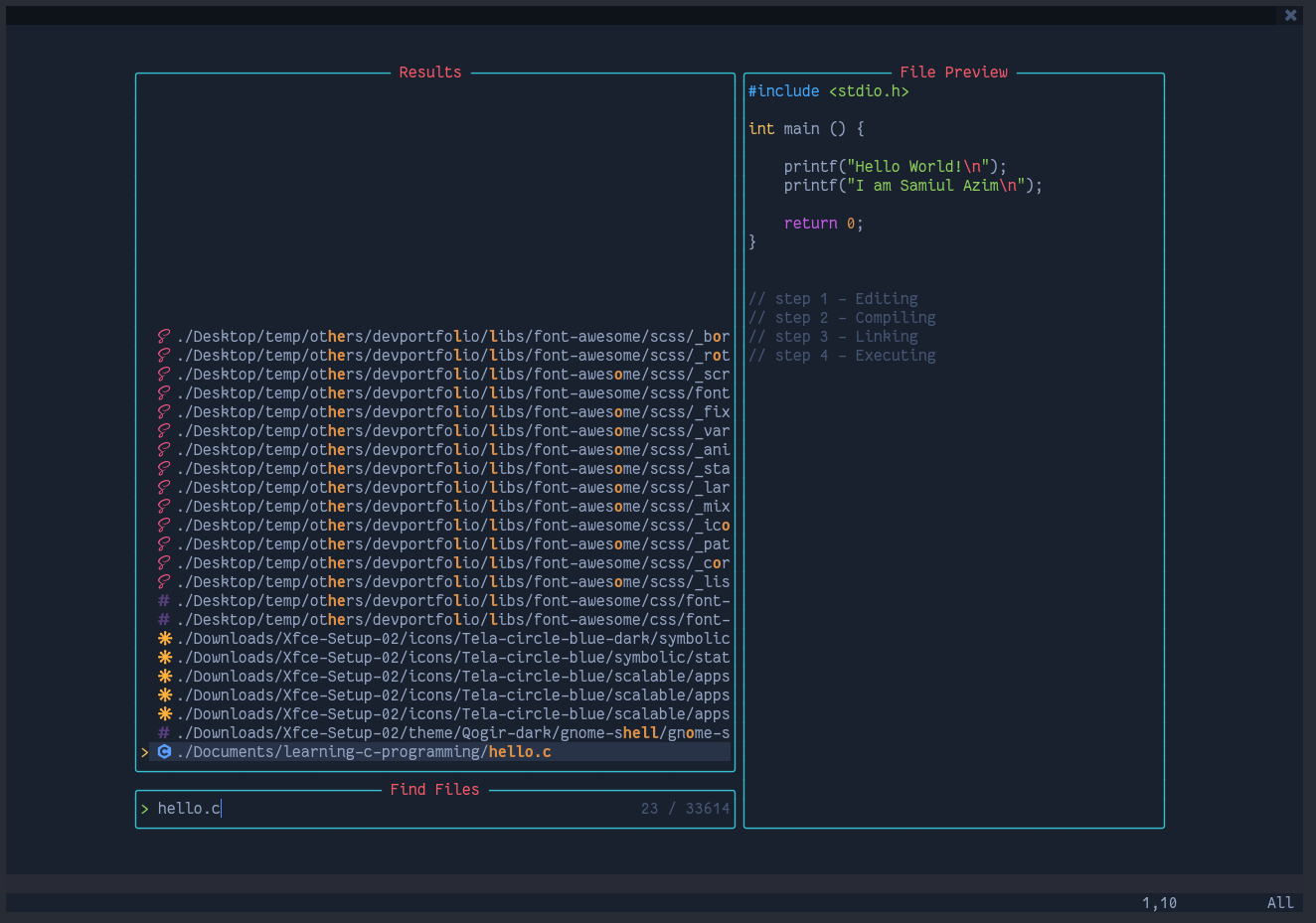Viewport: 1316px width, 923px height.
Task: Click comment 'step 3 – Linking'
Action: pyautogui.click(x=833, y=337)
